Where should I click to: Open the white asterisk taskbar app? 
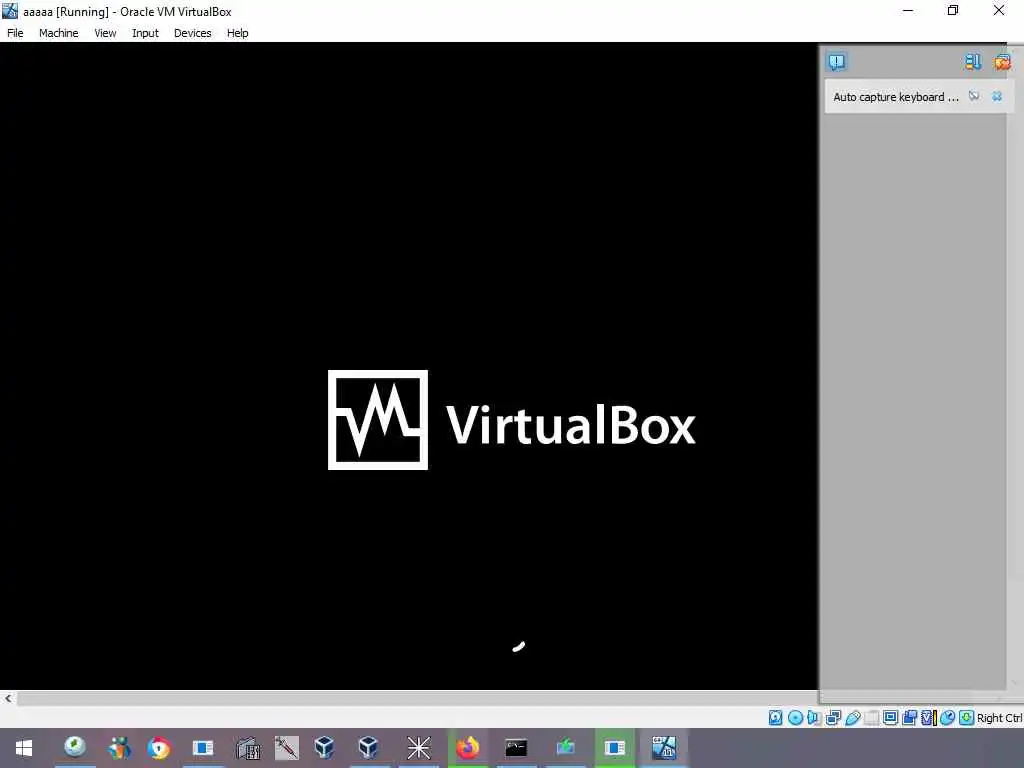coord(419,748)
